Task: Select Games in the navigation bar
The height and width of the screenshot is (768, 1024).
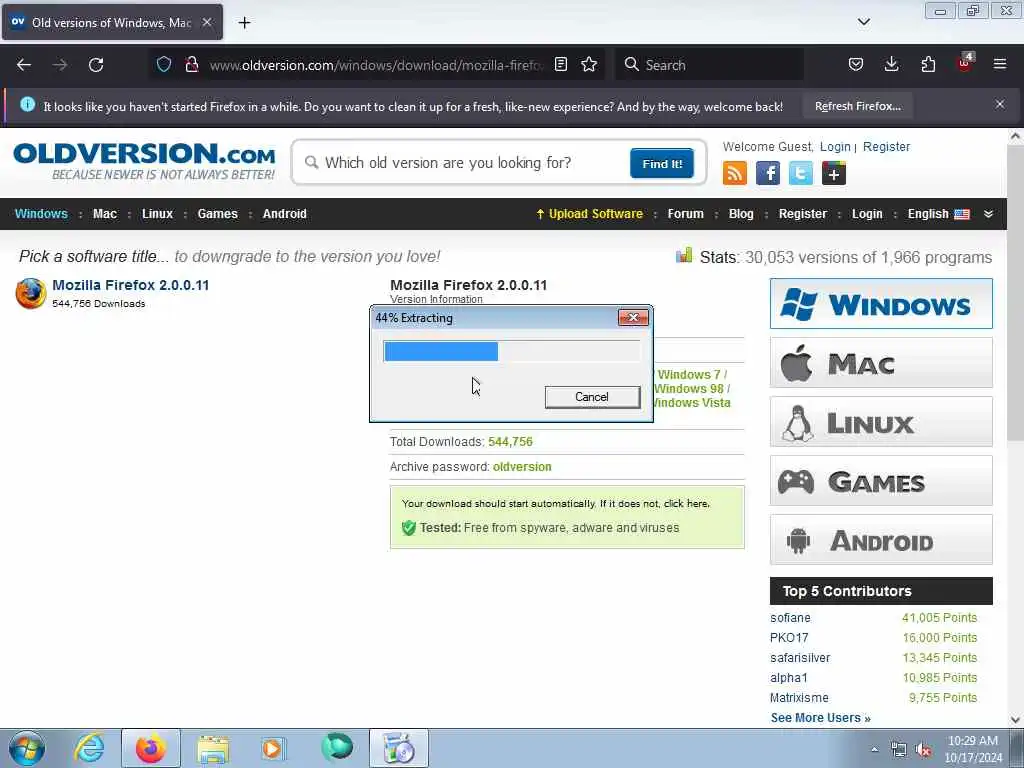Action: click(217, 214)
